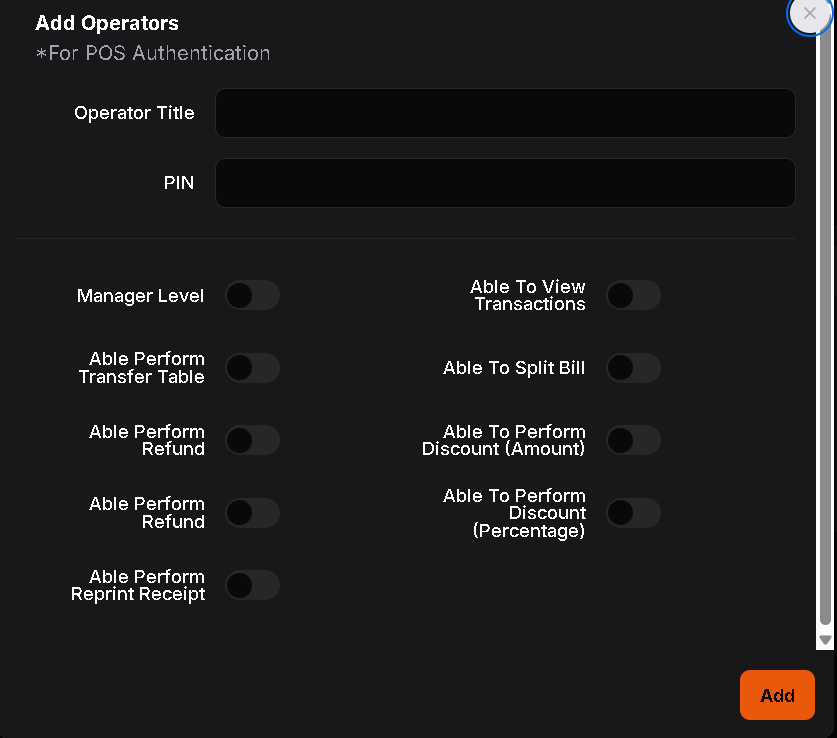Enable Able To Perform Discount (Percentage) toggle

[x=634, y=513]
